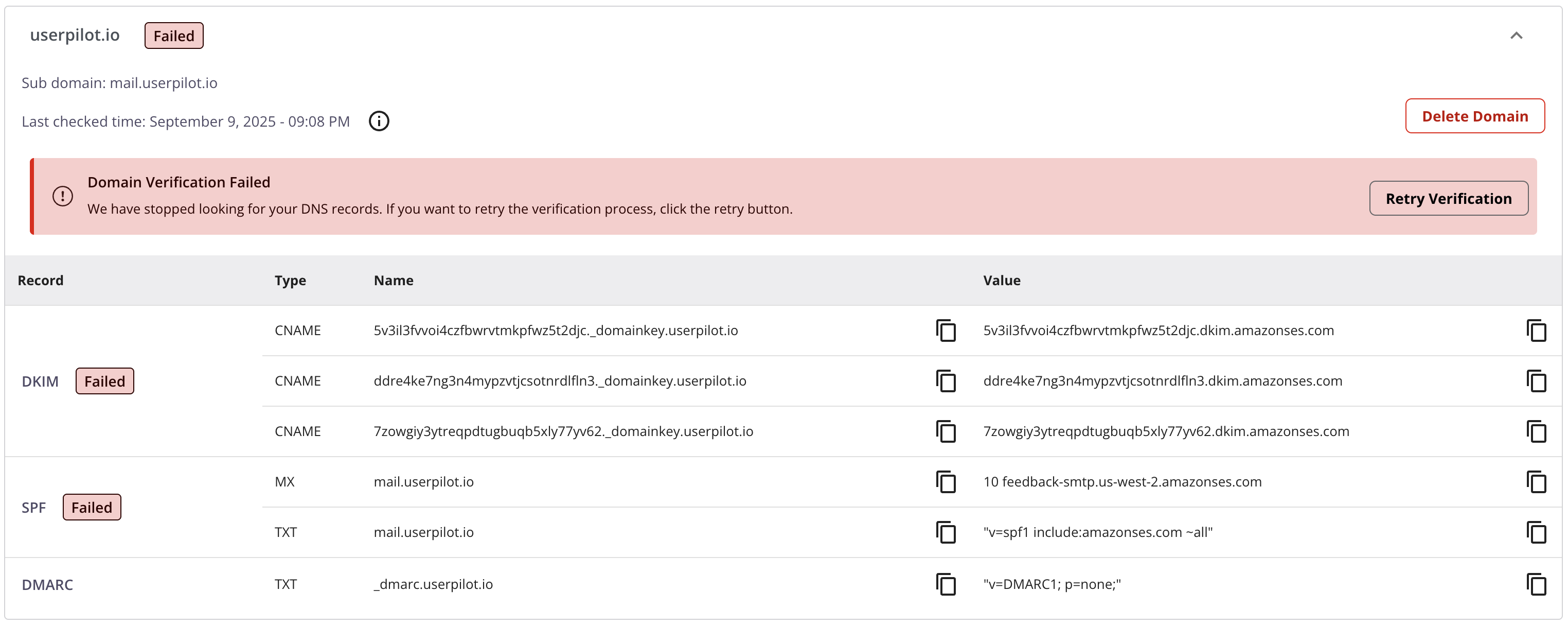Click the Record column header
Image resolution: width=1568 pixels, height=626 pixels.
[40, 280]
